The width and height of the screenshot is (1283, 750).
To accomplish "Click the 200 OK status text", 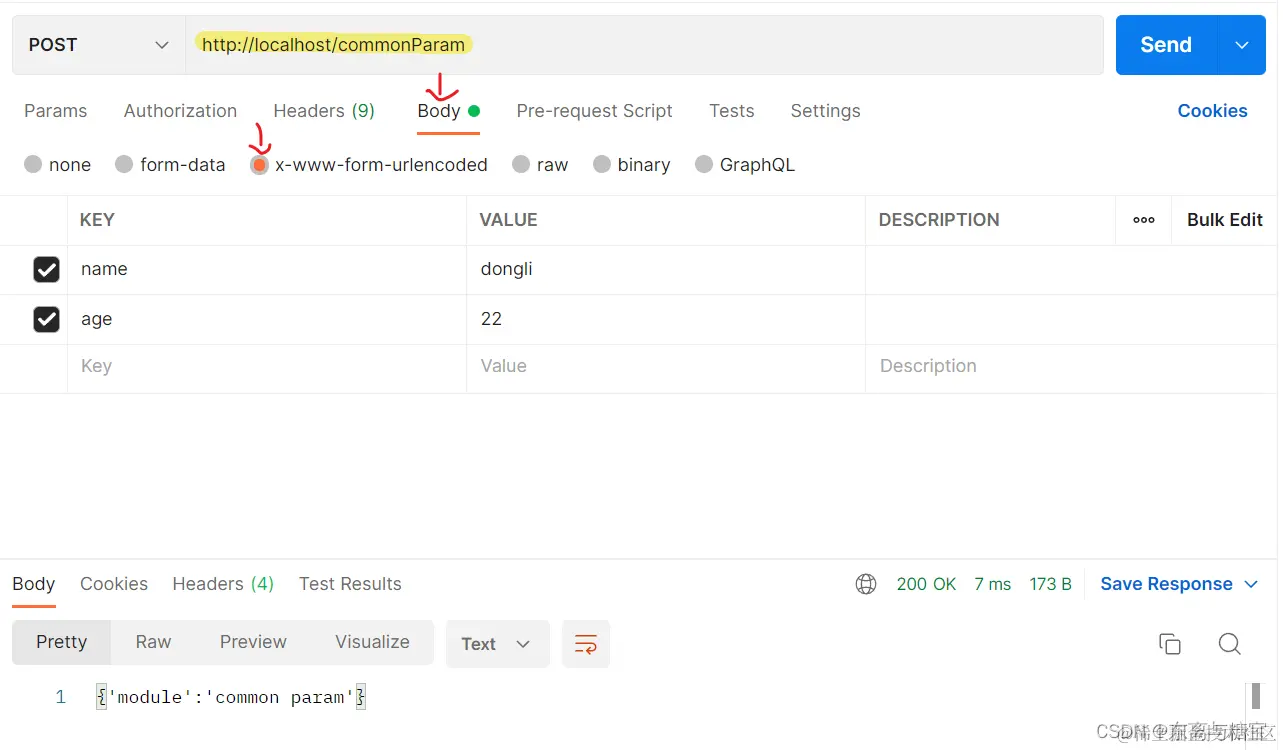I will (926, 584).
